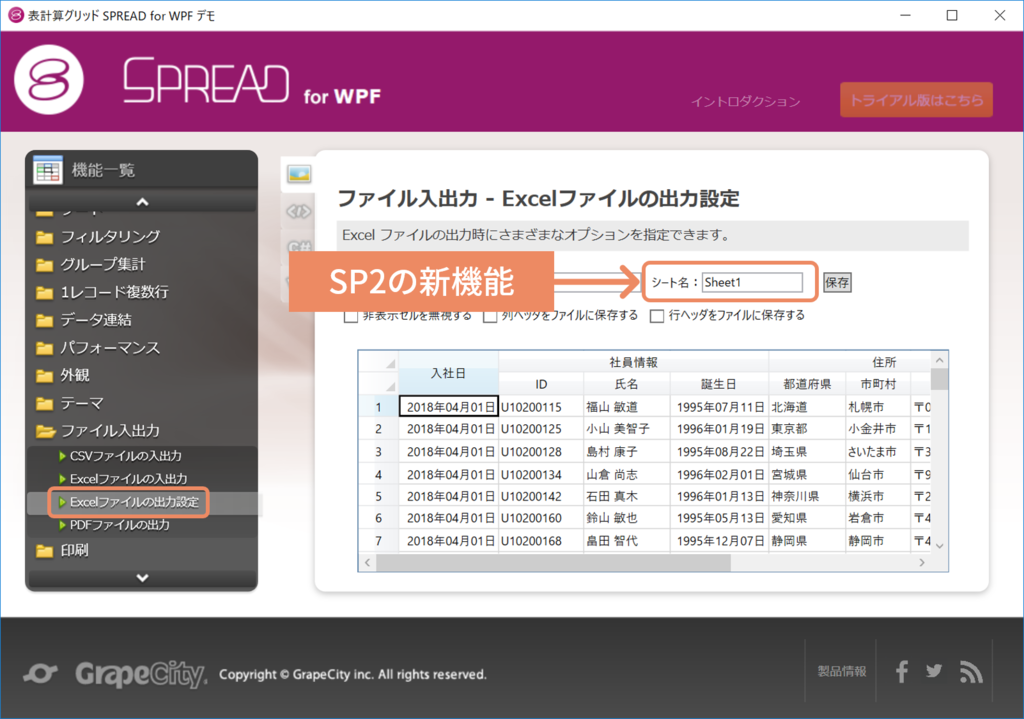Toggle 非表示セルを無視する checkbox

coord(351,317)
